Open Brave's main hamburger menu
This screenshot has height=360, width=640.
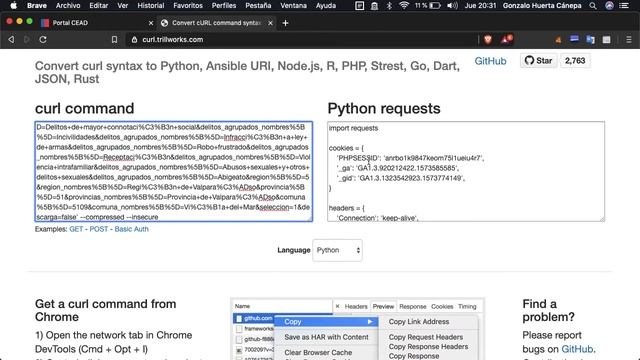coord(629,40)
